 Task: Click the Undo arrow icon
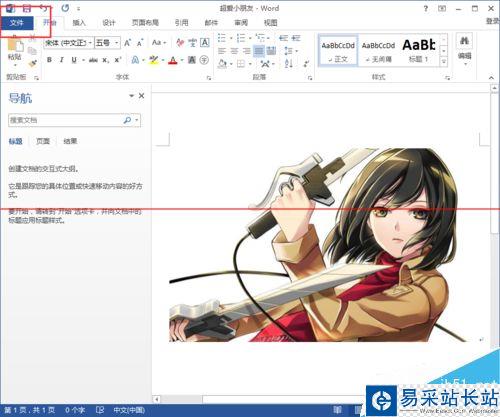[44, 8]
